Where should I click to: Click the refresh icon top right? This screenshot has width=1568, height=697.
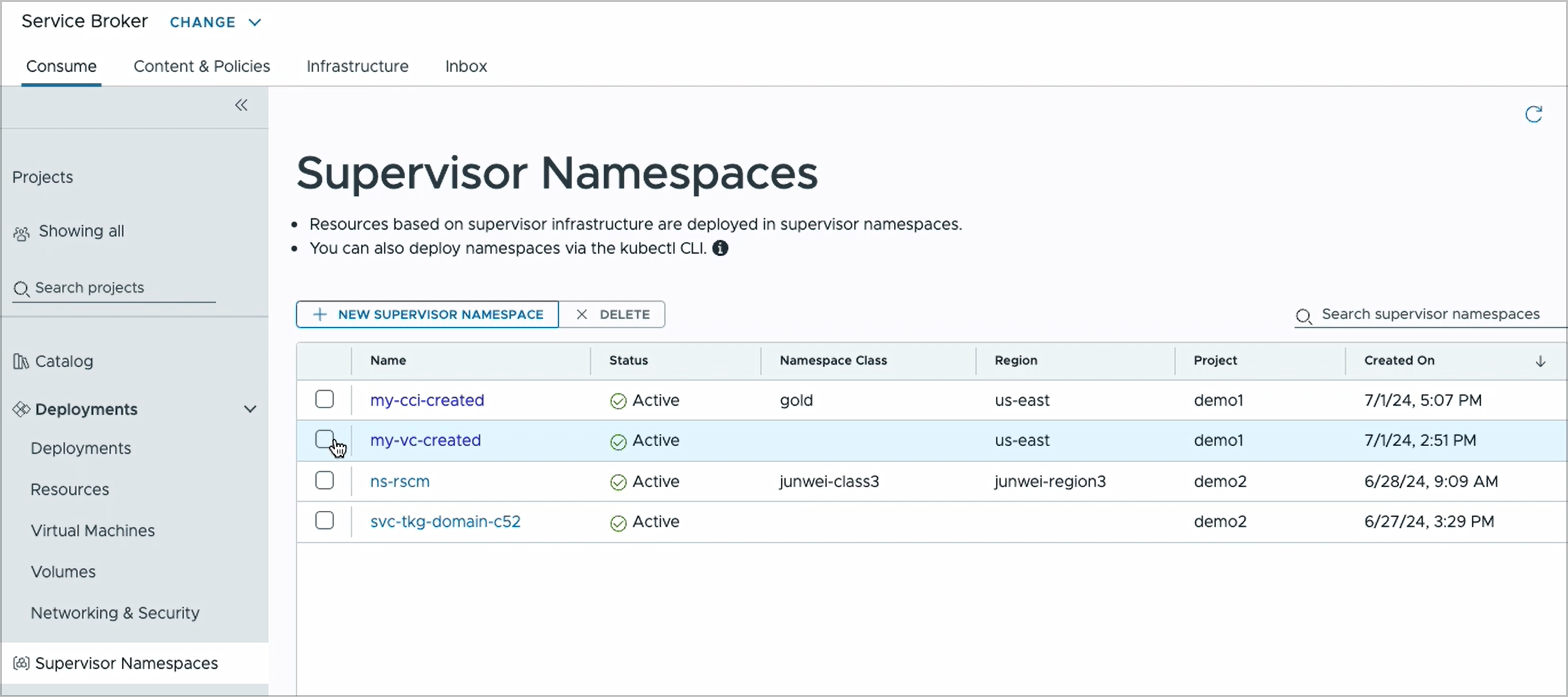pyautogui.click(x=1534, y=113)
